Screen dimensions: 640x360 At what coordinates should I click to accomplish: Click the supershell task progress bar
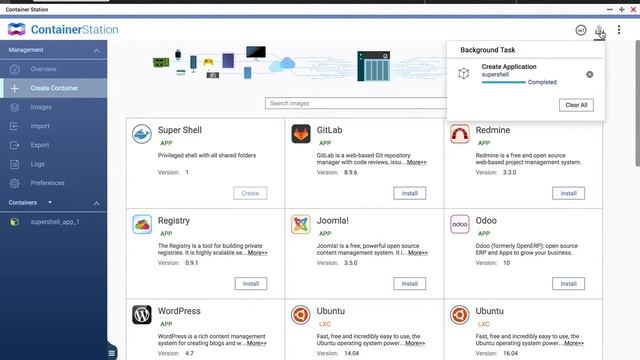click(x=503, y=82)
